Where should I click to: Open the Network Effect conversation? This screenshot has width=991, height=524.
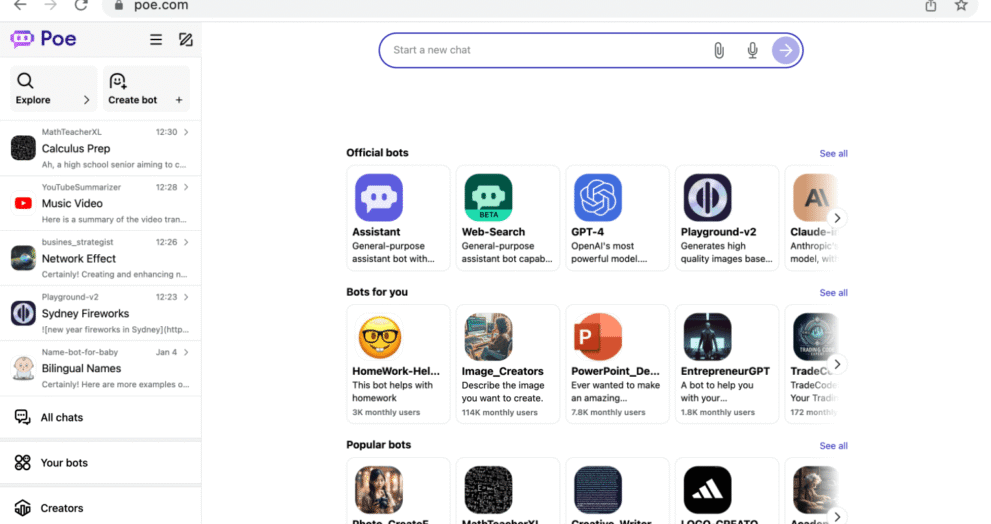[100, 259]
